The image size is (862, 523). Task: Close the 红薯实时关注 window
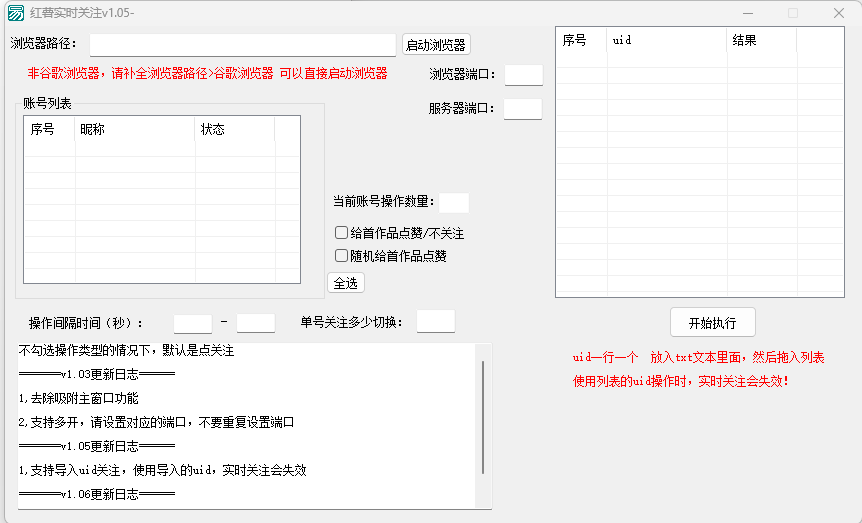coord(838,13)
